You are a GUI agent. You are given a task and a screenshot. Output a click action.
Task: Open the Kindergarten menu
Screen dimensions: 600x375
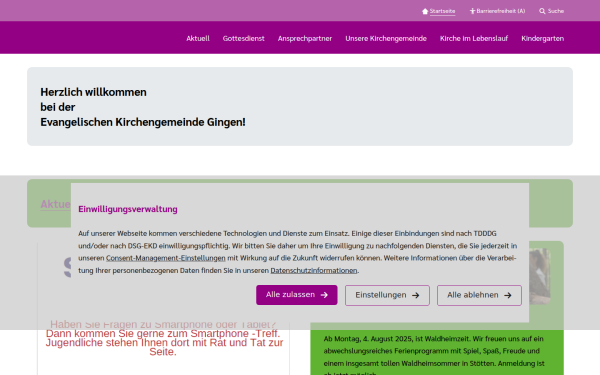pos(542,38)
